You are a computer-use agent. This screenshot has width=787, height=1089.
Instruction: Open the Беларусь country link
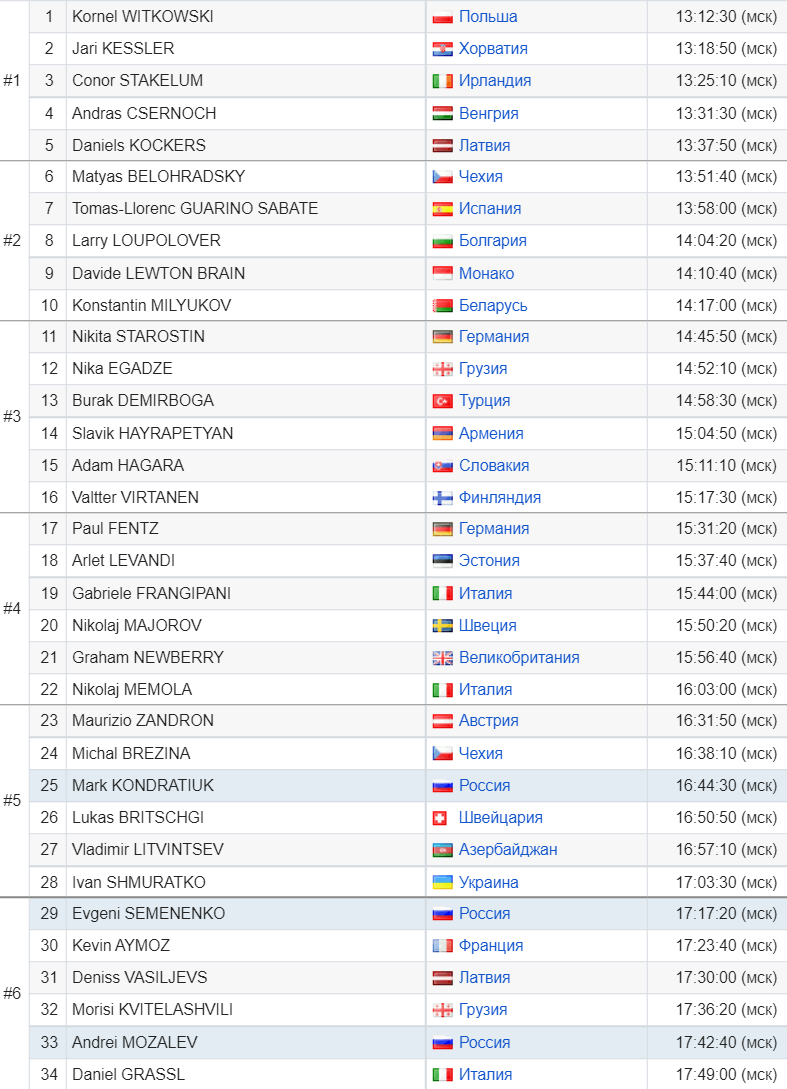(493, 306)
